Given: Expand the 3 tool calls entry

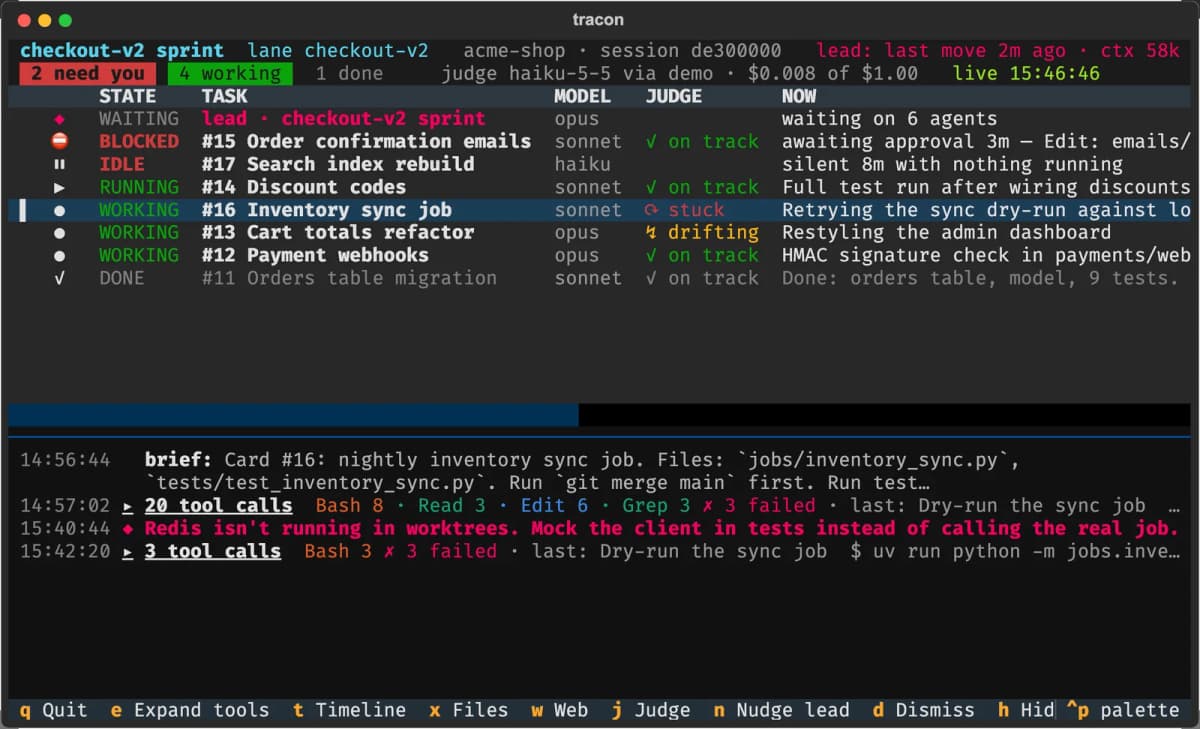Looking at the screenshot, I should click(x=128, y=551).
